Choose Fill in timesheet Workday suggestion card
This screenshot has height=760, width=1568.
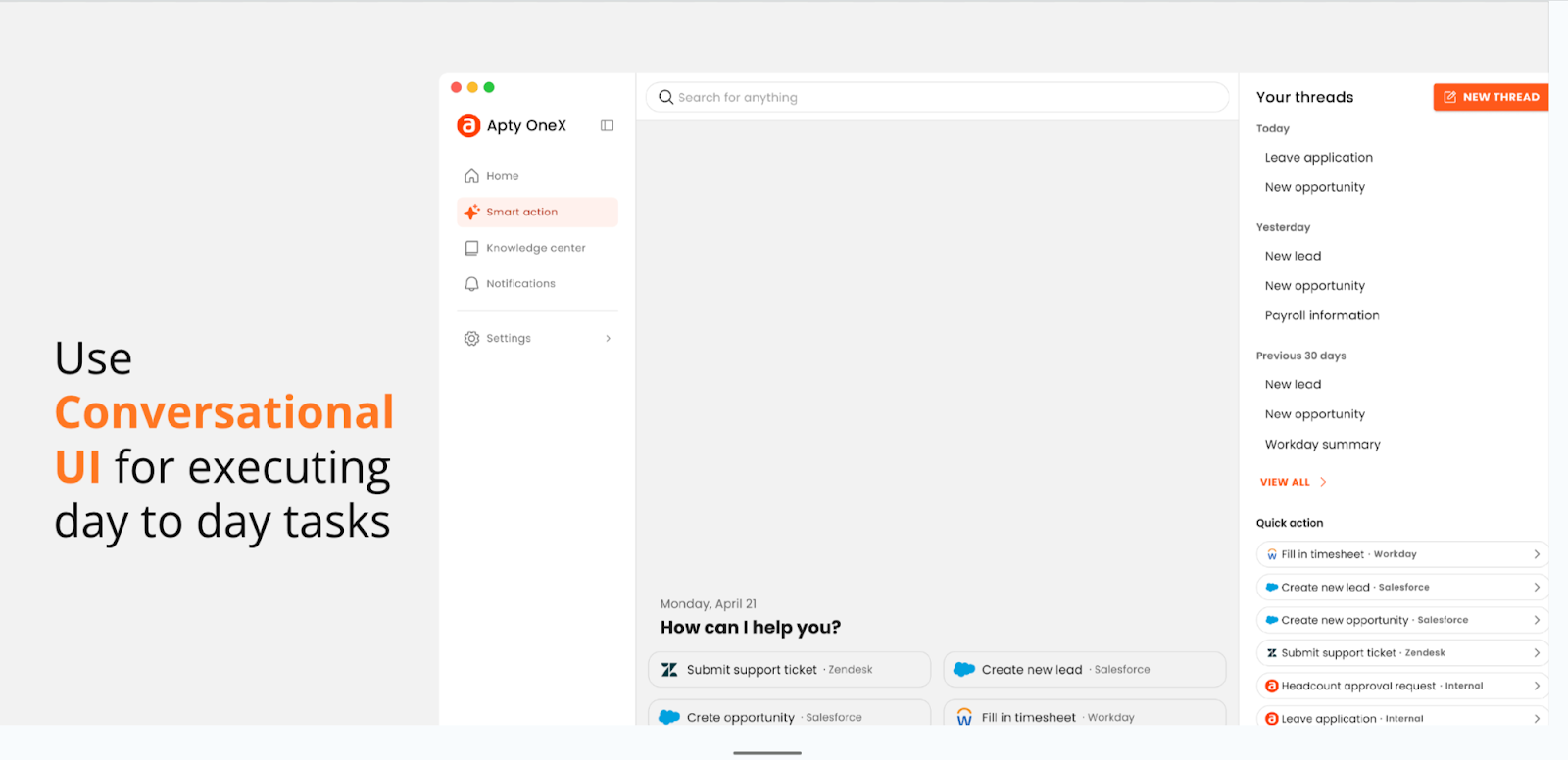pos(1085,714)
